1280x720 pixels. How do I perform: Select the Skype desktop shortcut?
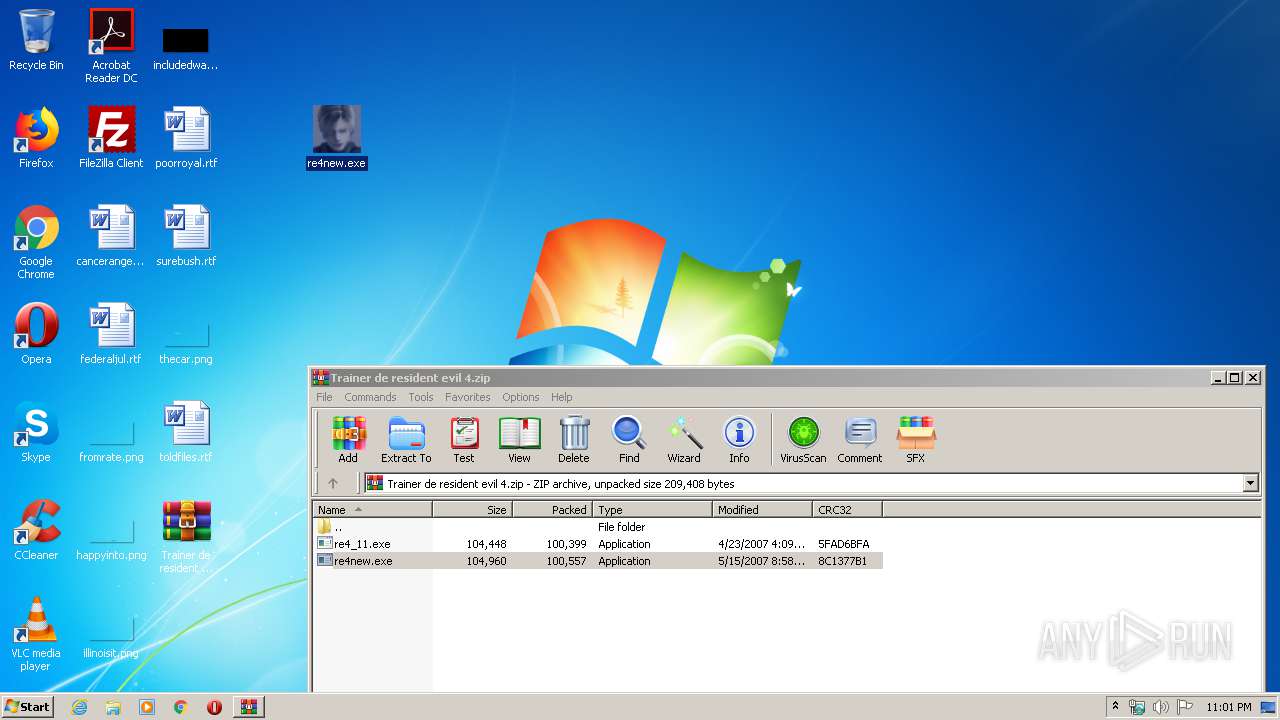pyautogui.click(x=36, y=432)
